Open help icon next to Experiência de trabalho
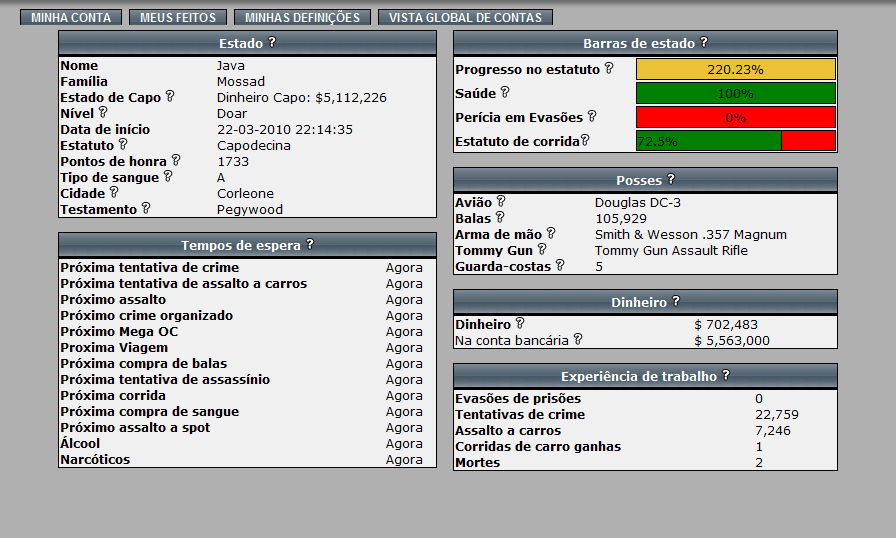896x538 pixels. (x=726, y=376)
